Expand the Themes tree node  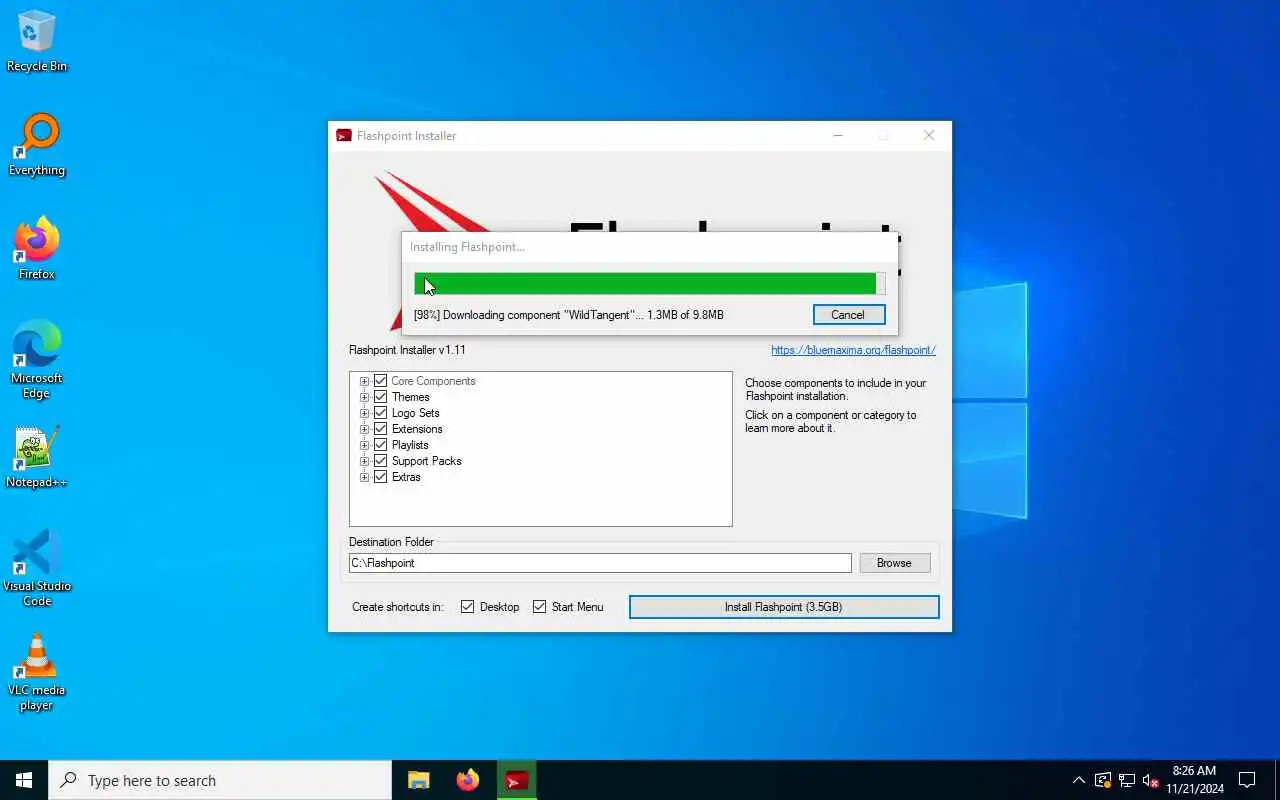coord(364,397)
